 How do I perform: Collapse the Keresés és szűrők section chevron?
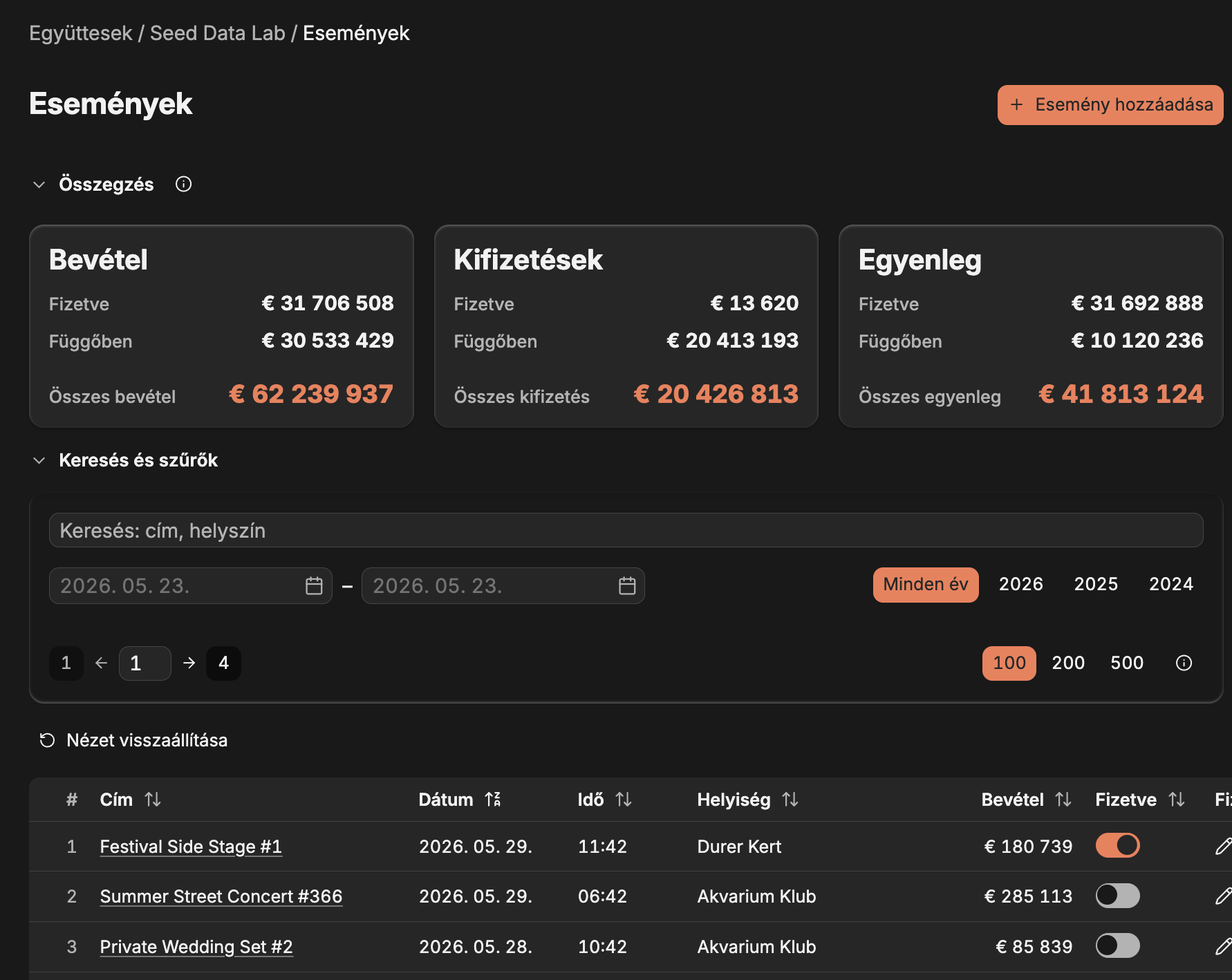(39, 460)
